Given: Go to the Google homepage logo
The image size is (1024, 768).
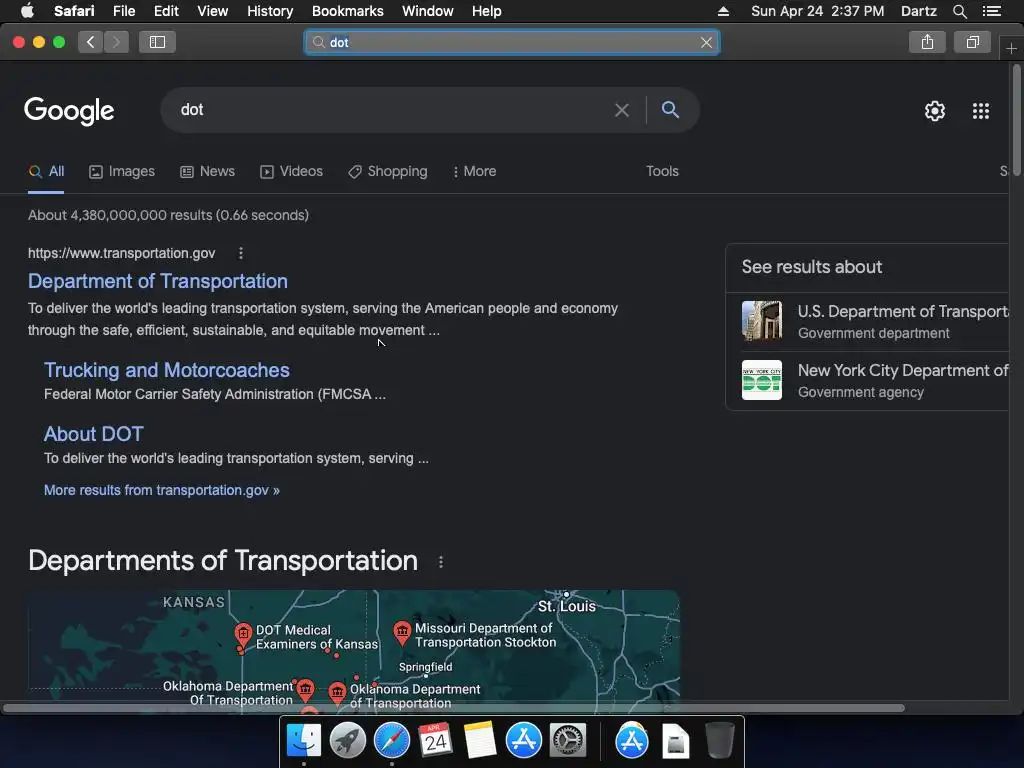Looking at the screenshot, I should point(69,110).
